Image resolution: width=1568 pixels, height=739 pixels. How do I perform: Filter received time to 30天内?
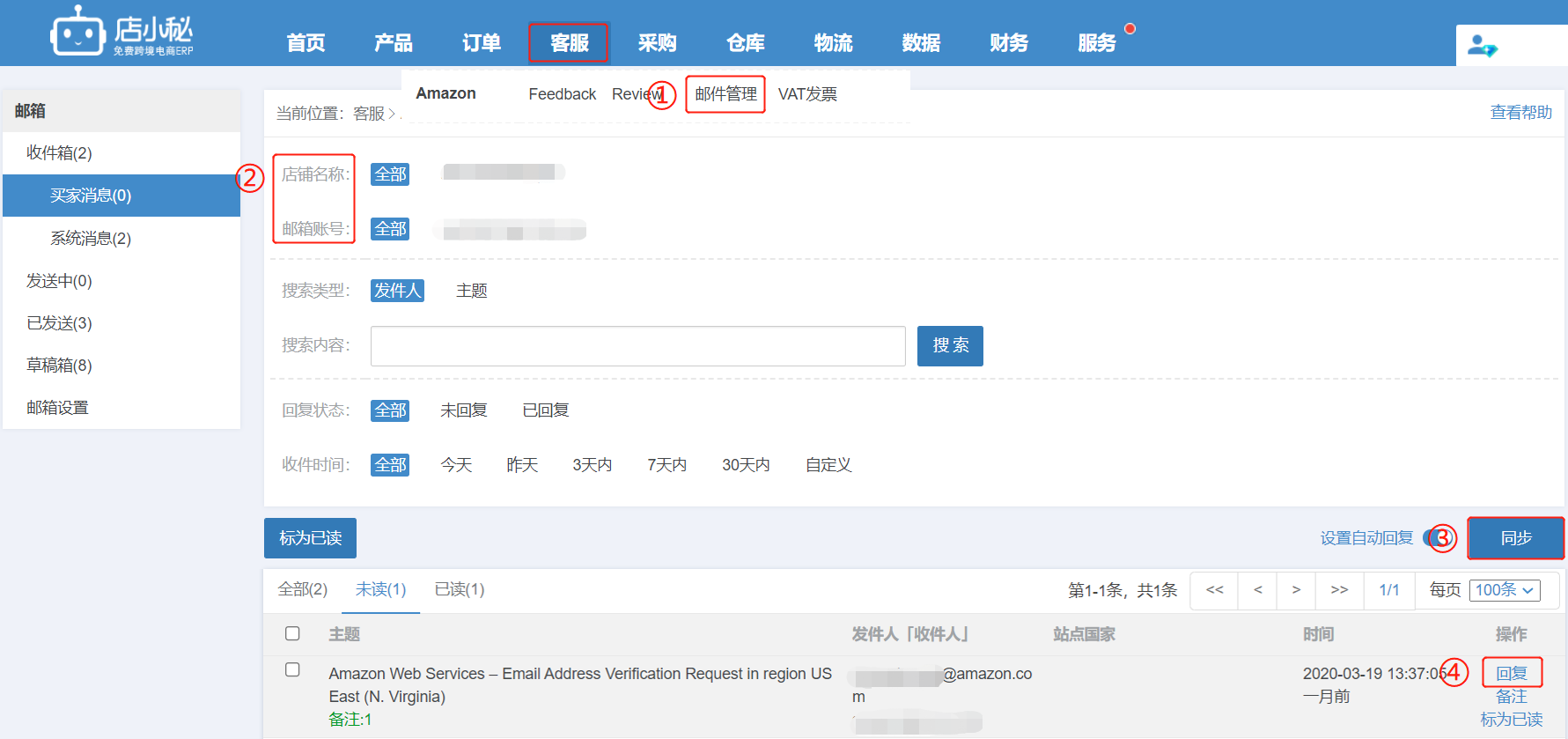(x=746, y=465)
